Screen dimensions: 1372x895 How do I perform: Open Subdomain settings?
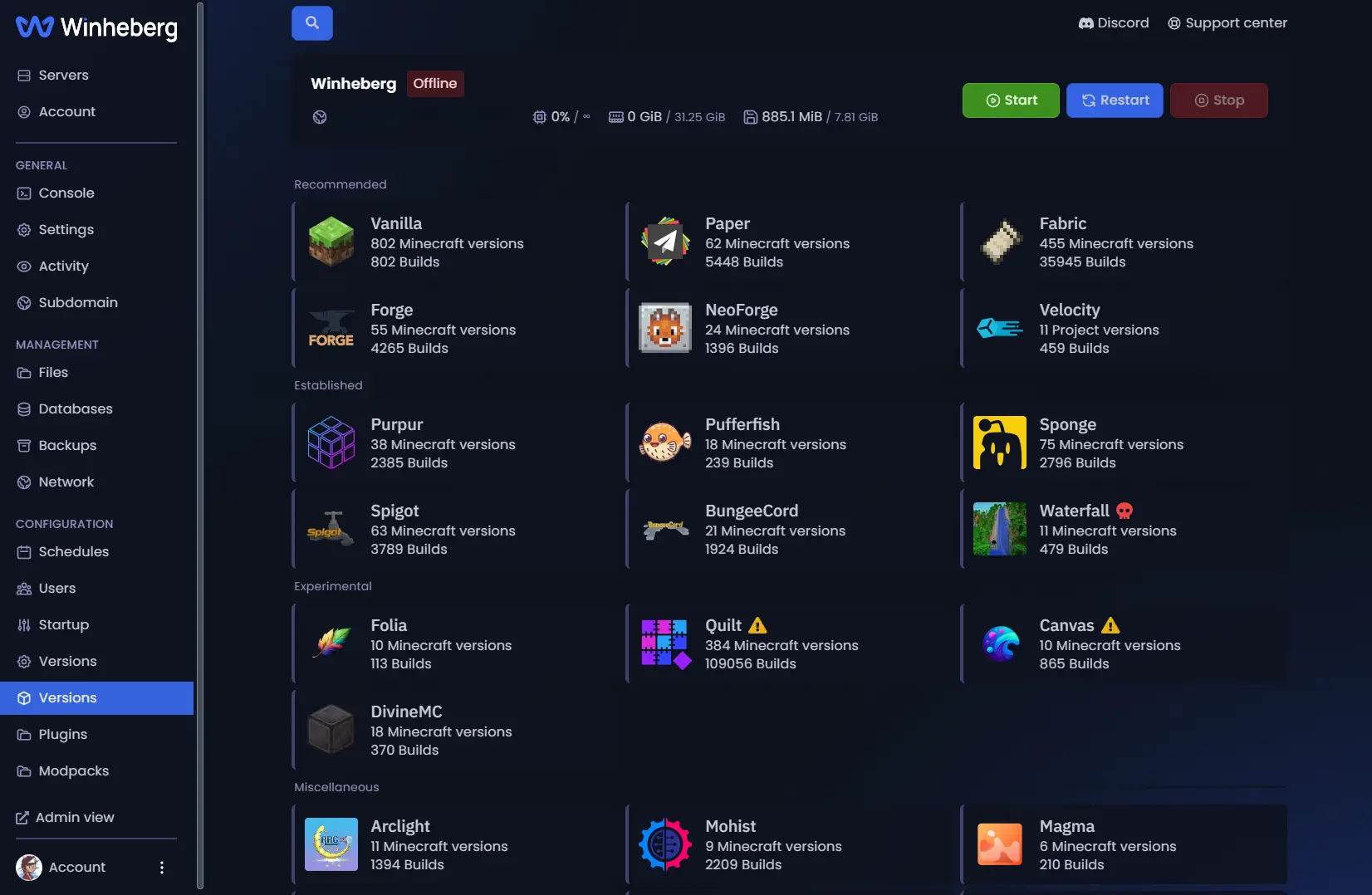coord(97,303)
